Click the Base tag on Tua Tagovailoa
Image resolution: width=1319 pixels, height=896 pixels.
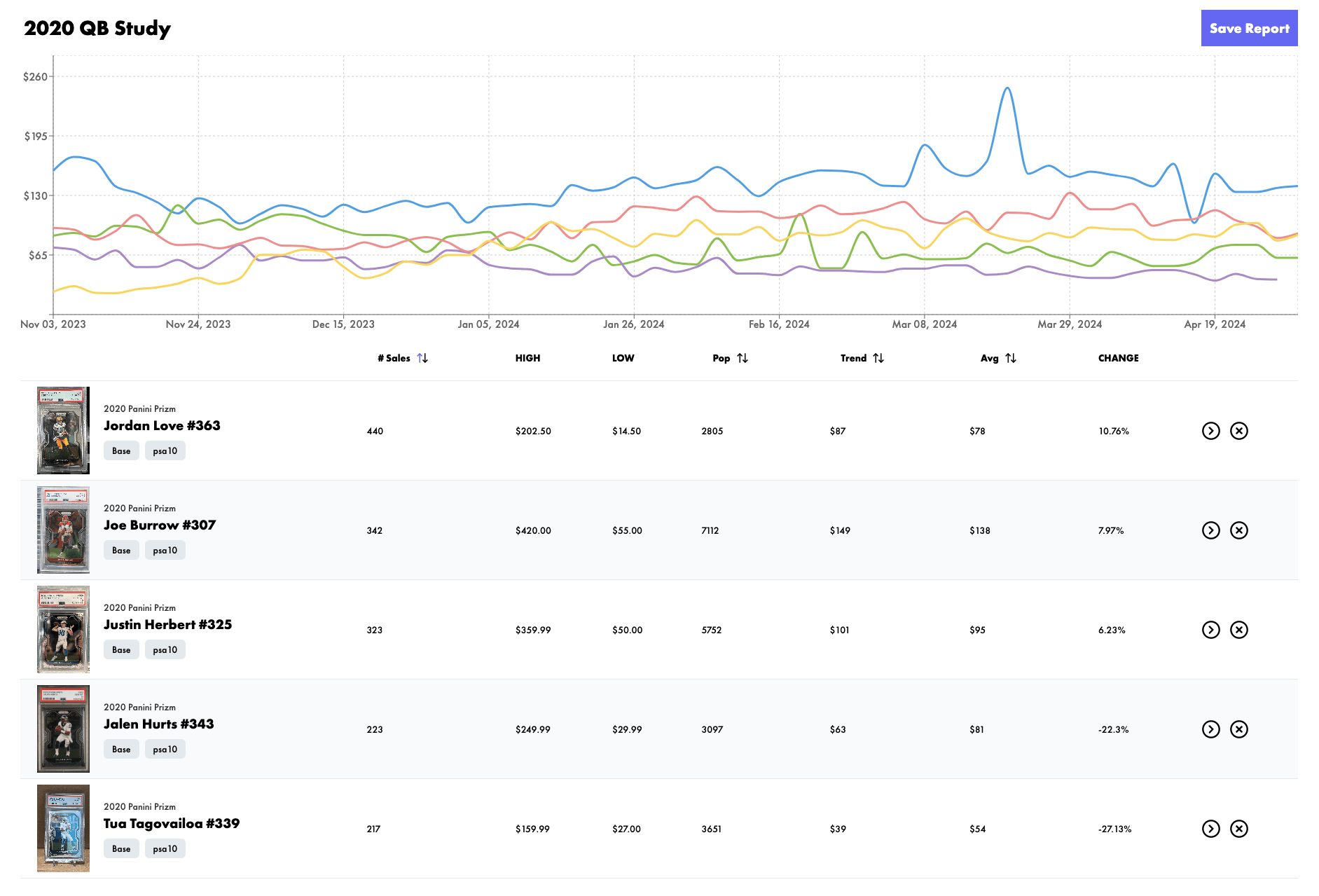(121, 849)
